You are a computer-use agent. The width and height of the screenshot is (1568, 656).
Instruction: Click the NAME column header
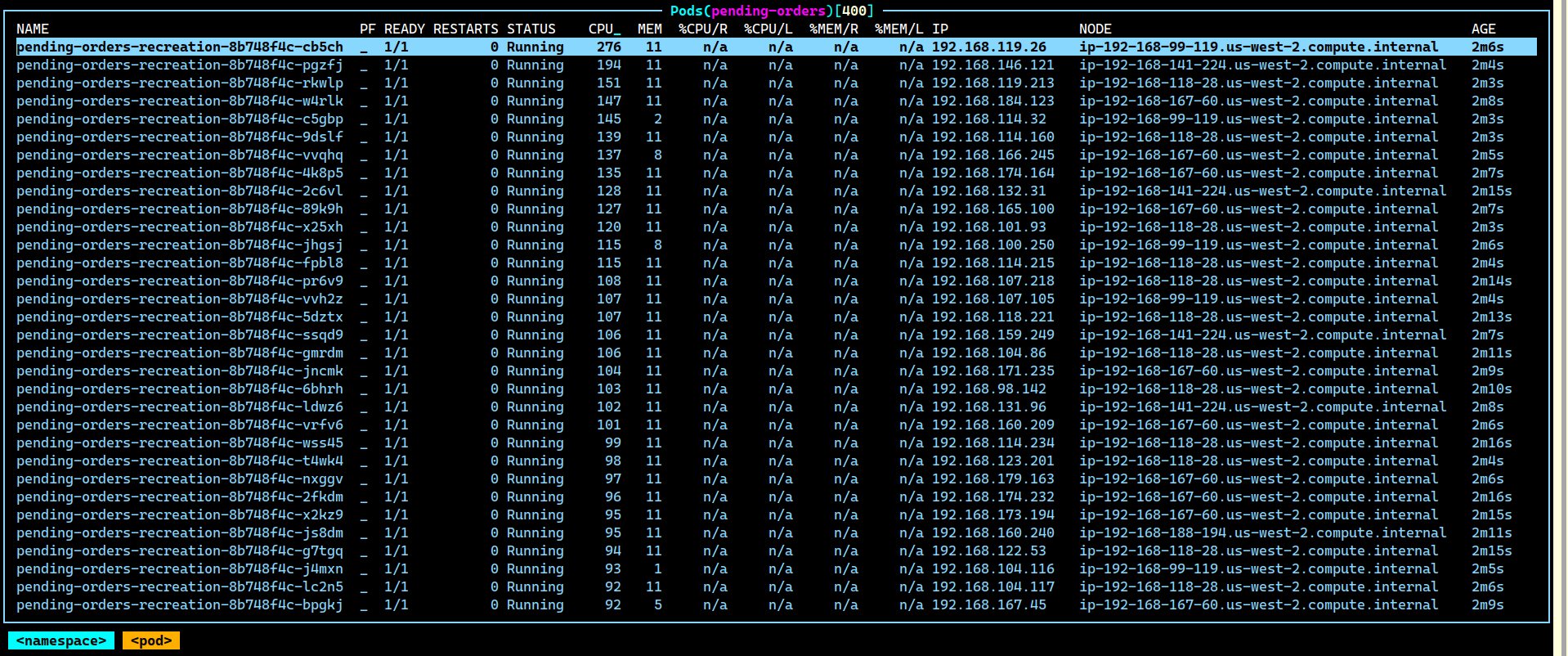[x=33, y=29]
